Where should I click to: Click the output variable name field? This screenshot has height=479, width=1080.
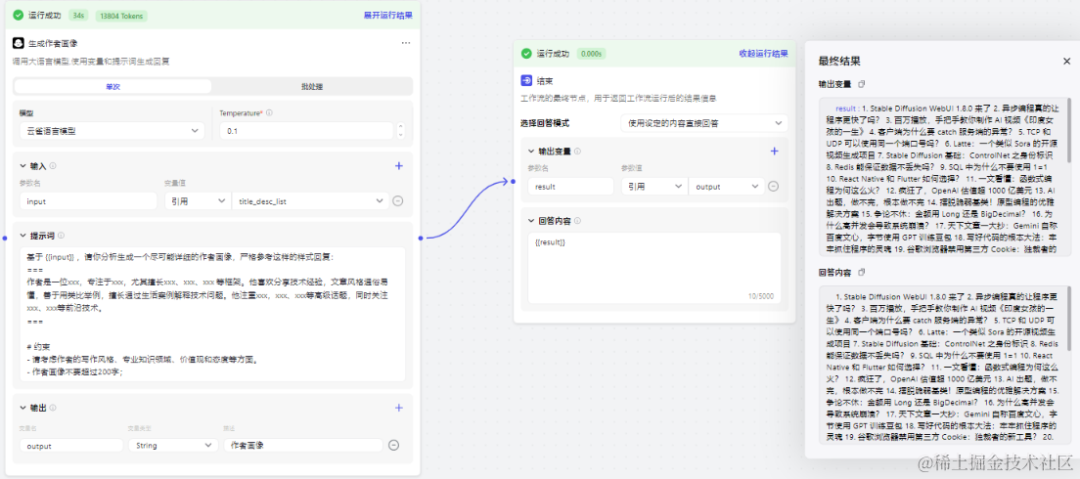coord(71,445)
